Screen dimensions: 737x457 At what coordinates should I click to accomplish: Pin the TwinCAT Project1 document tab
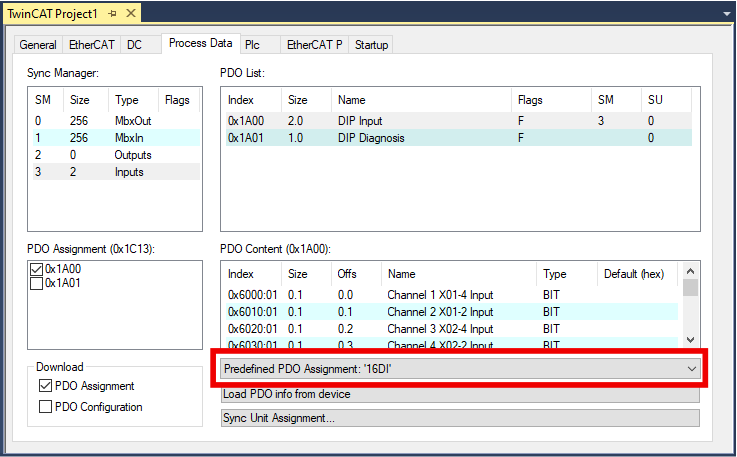point(112,14)
